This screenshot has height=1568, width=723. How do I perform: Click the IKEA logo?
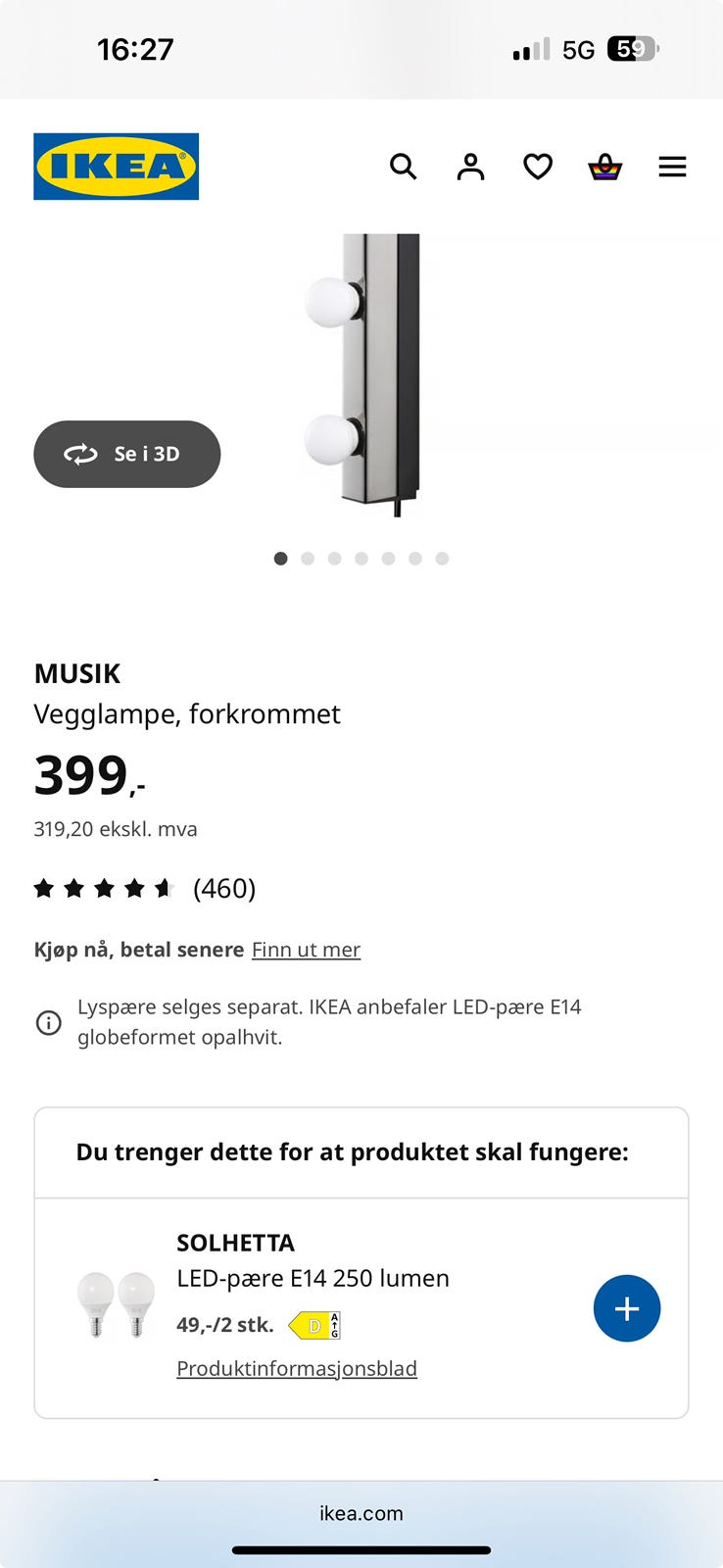point(116,167)
